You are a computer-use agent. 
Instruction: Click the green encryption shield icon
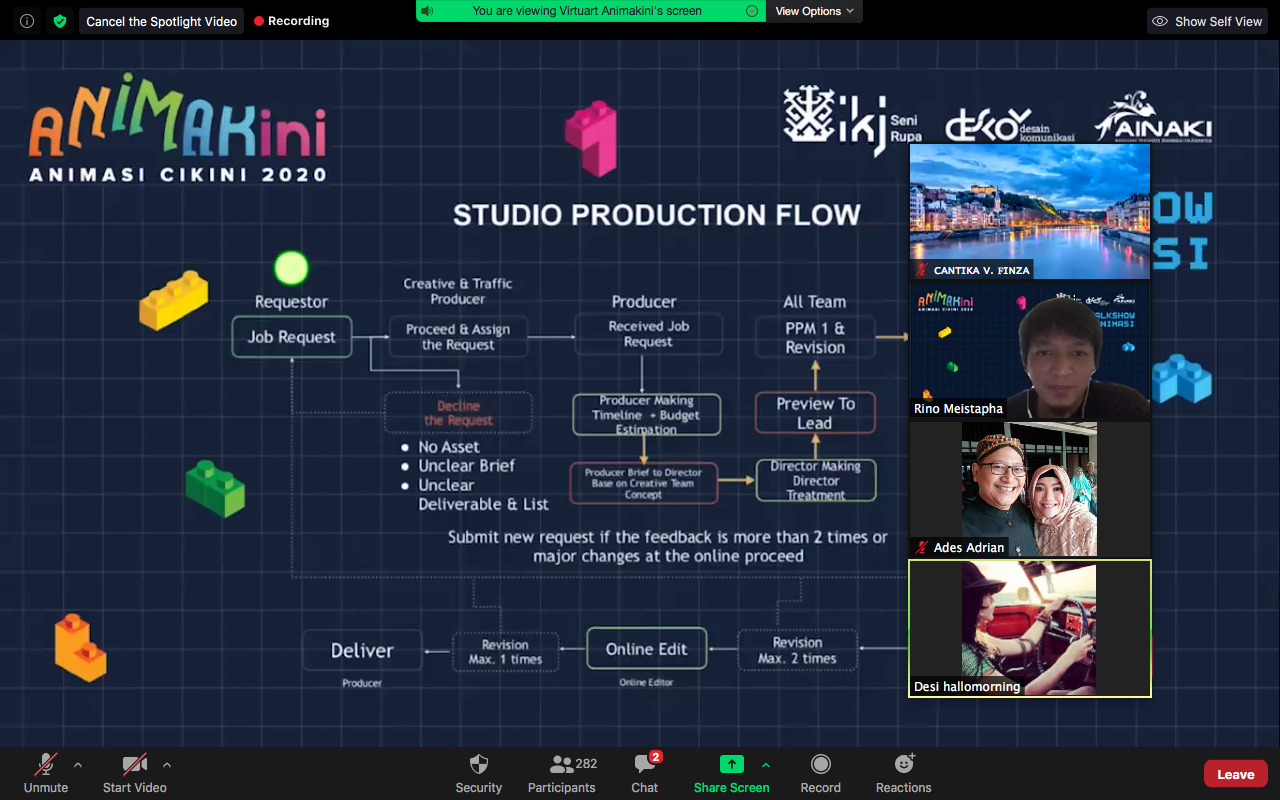pyautogui.click(x=60, y=21)
